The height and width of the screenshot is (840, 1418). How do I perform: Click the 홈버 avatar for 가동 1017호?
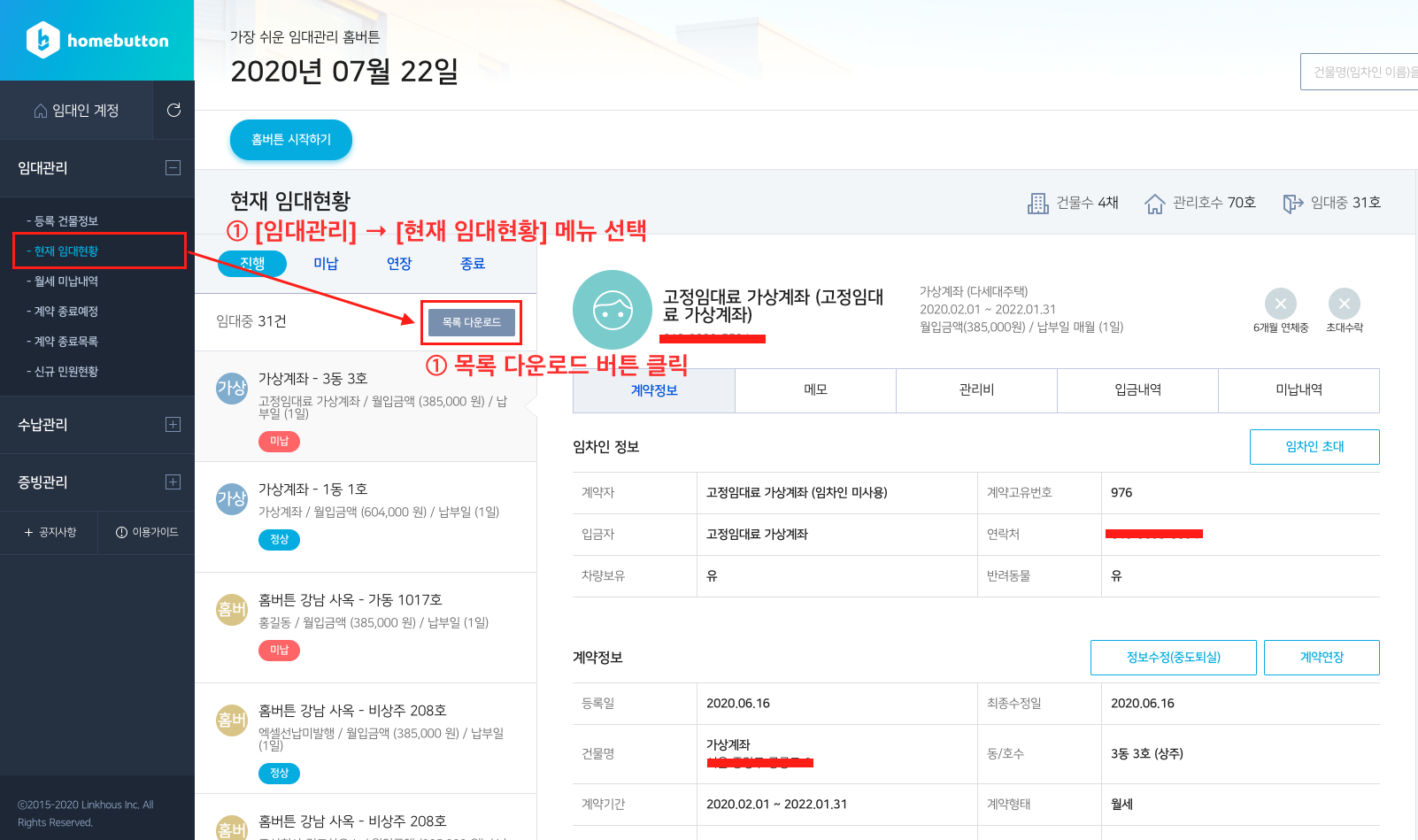(x=232, y=609)
